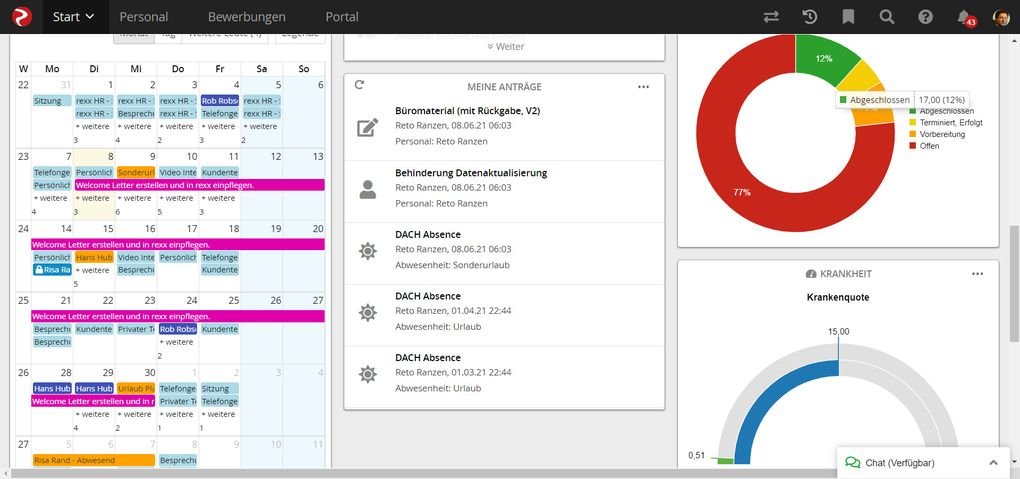Expand + weitere under Wednesday the 9th
The height and width of the screenshot is (479, 1020).
pos(134,198)
